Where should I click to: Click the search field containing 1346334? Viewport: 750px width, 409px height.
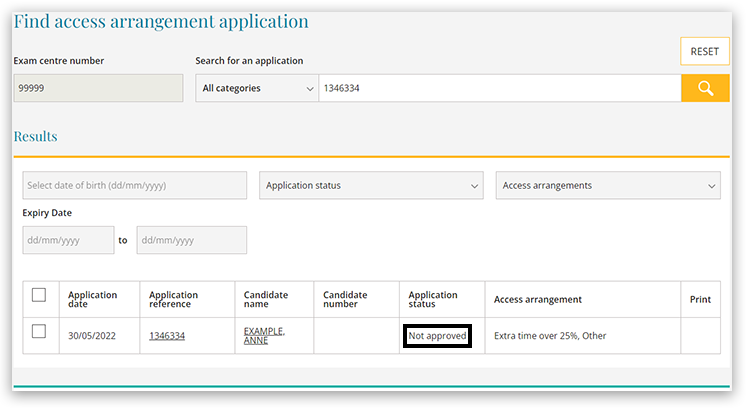coord(498,88)
